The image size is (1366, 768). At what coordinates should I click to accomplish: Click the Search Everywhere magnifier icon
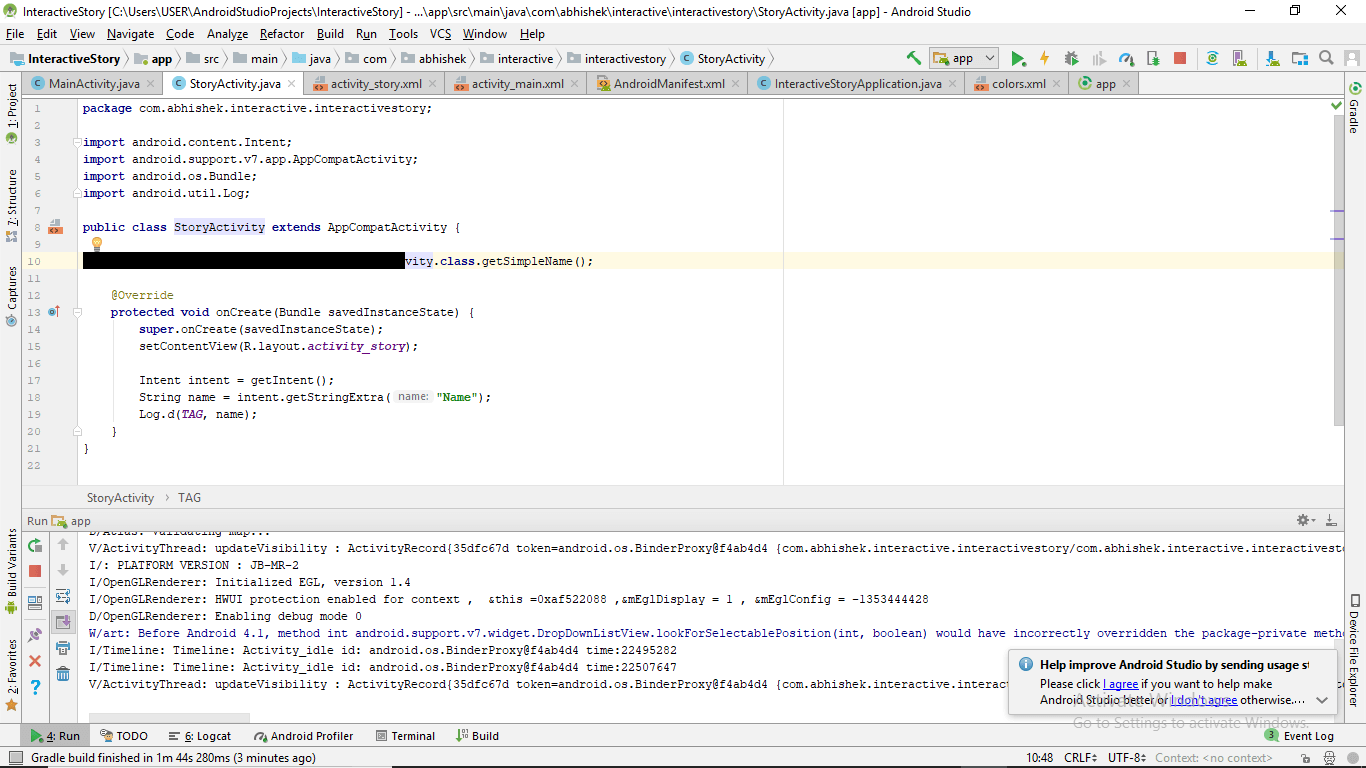click(1326, 58)
